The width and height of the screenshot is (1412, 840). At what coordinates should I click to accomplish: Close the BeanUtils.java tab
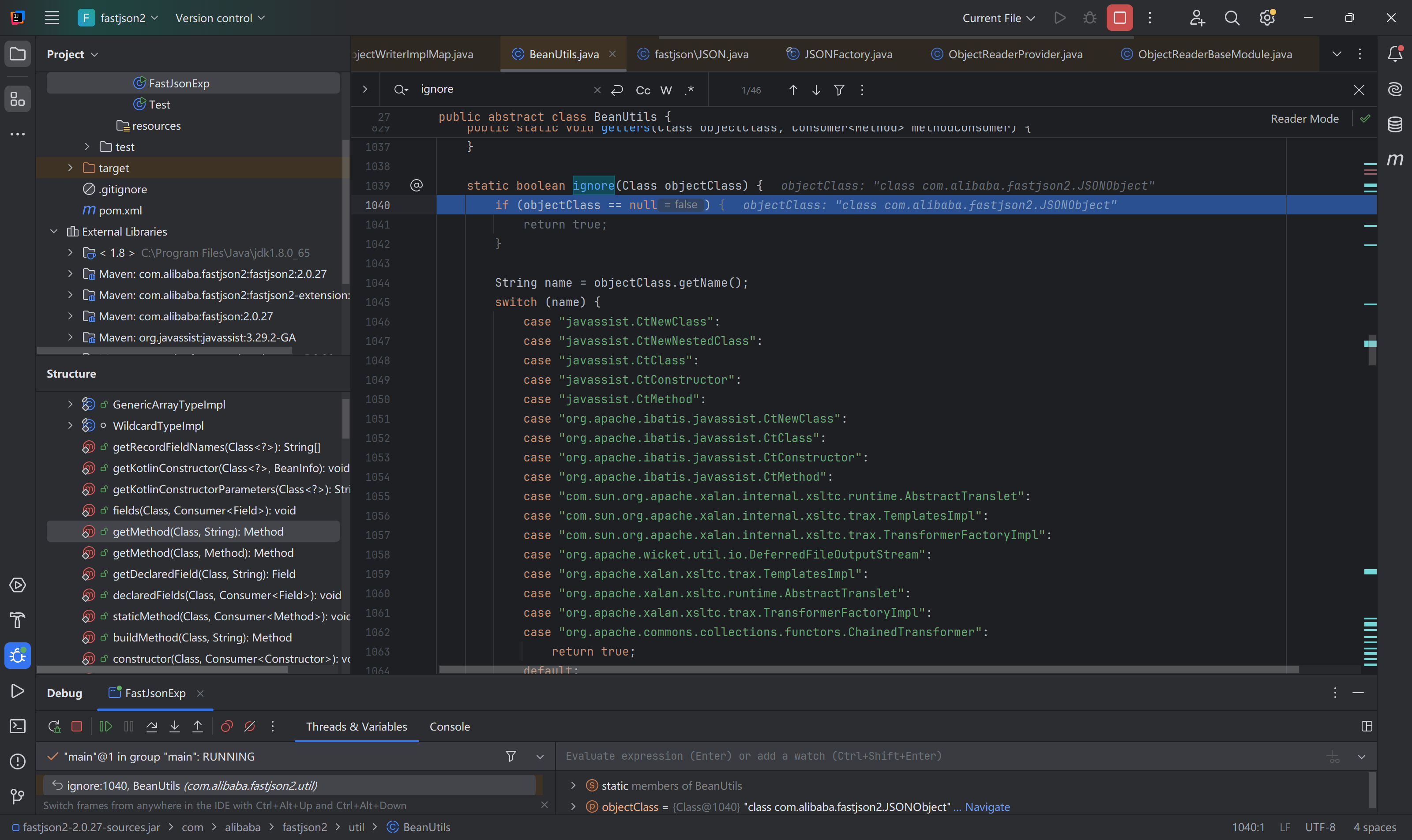coord(612,54)
